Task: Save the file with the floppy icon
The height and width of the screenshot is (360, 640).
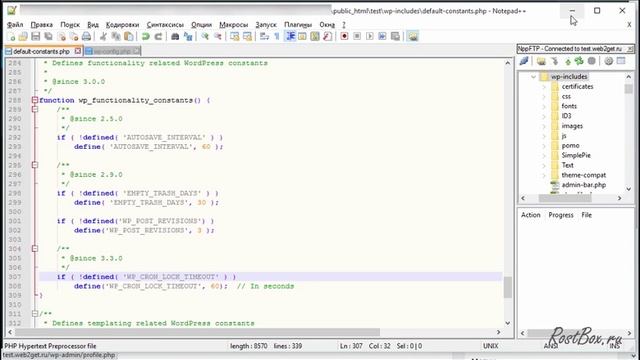Action: (x=36, y=37)
